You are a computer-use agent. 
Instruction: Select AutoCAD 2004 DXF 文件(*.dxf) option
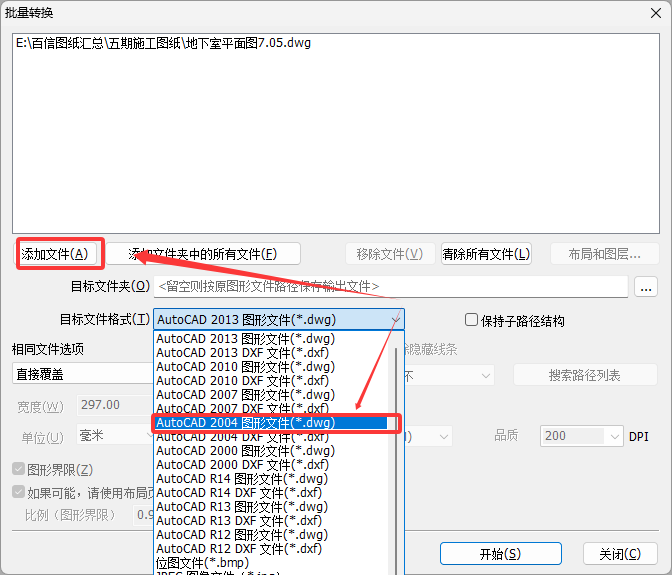tap(271, 437)
